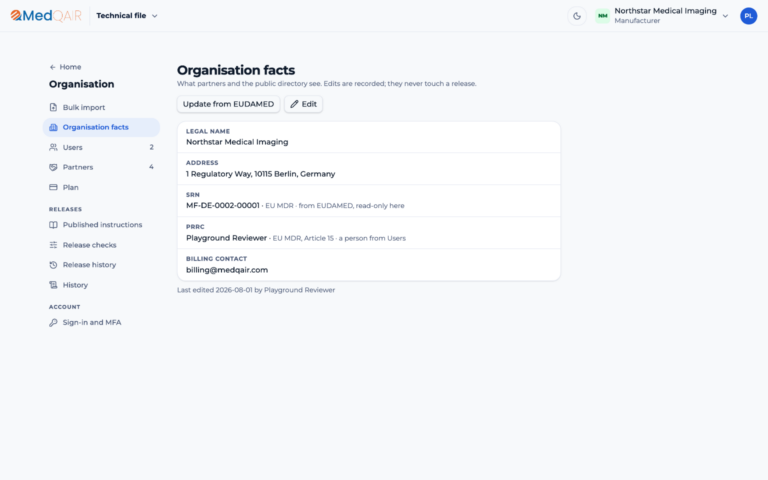Open the Technical file dropdown
Screen dimensions: 768x480
point(127,16)
